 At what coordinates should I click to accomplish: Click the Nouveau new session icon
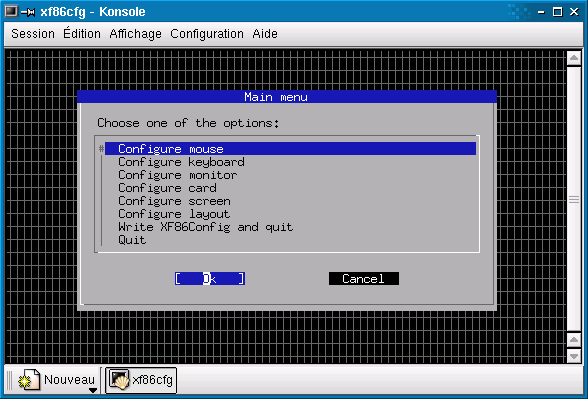tap(29, 380)
